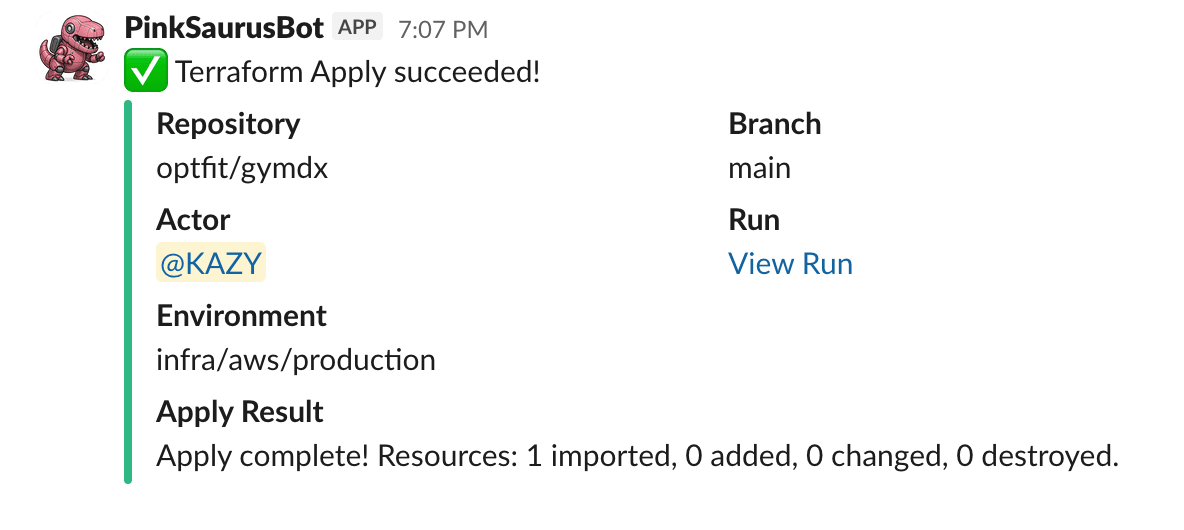The image size is (1184, 530).
Task: Click the Run field heading
Action: (754, 220)
